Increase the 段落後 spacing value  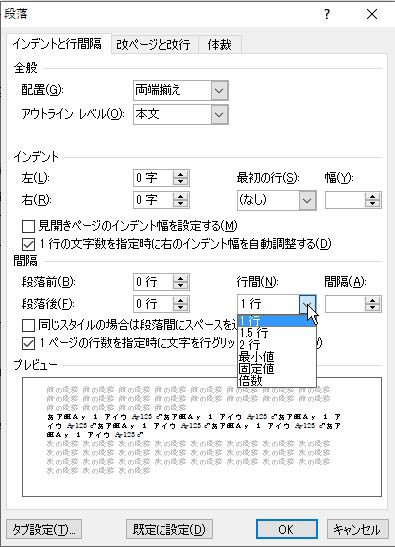point(180,300)
